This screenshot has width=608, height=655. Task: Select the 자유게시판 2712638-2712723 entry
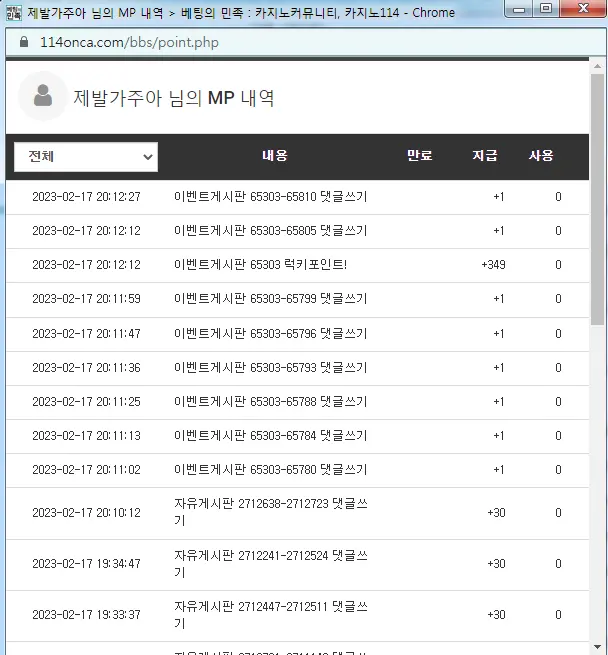click(297, 513)
